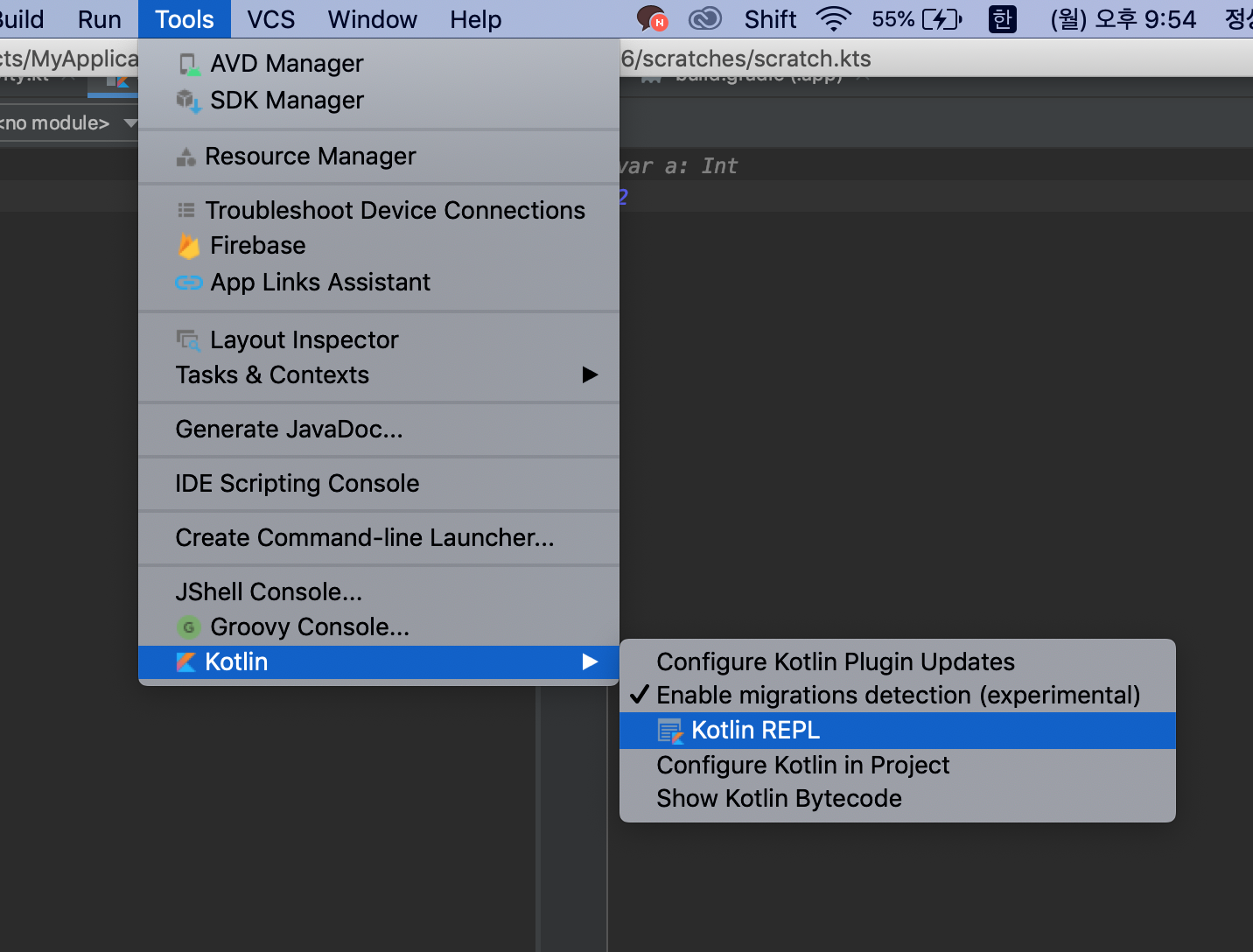Open Firebase from the Tools menu
The height and width of the screenshot is (952, 1253).
[x=379, y=246]
